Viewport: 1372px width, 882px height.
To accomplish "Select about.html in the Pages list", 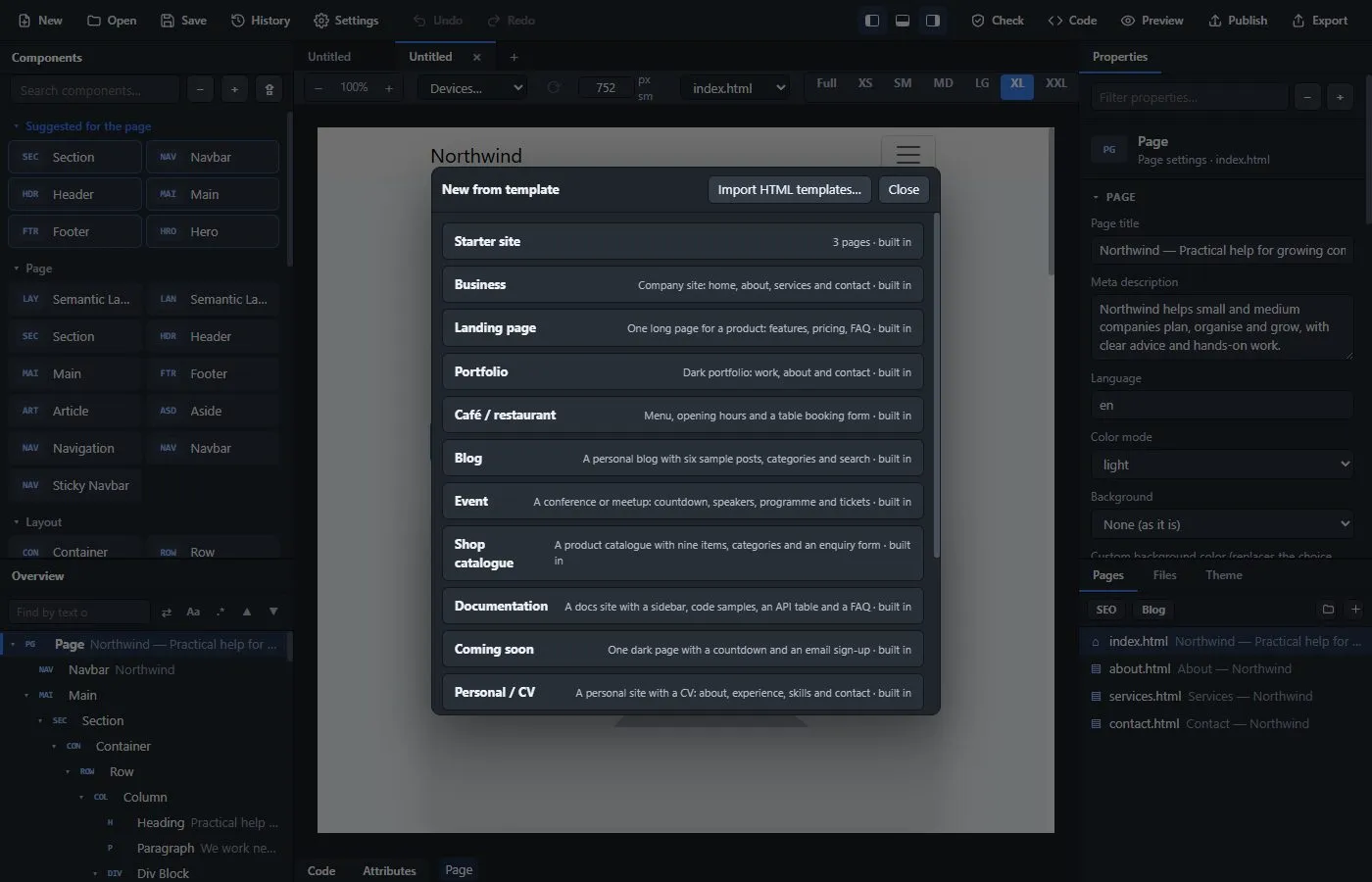I will pos(1225,668).
